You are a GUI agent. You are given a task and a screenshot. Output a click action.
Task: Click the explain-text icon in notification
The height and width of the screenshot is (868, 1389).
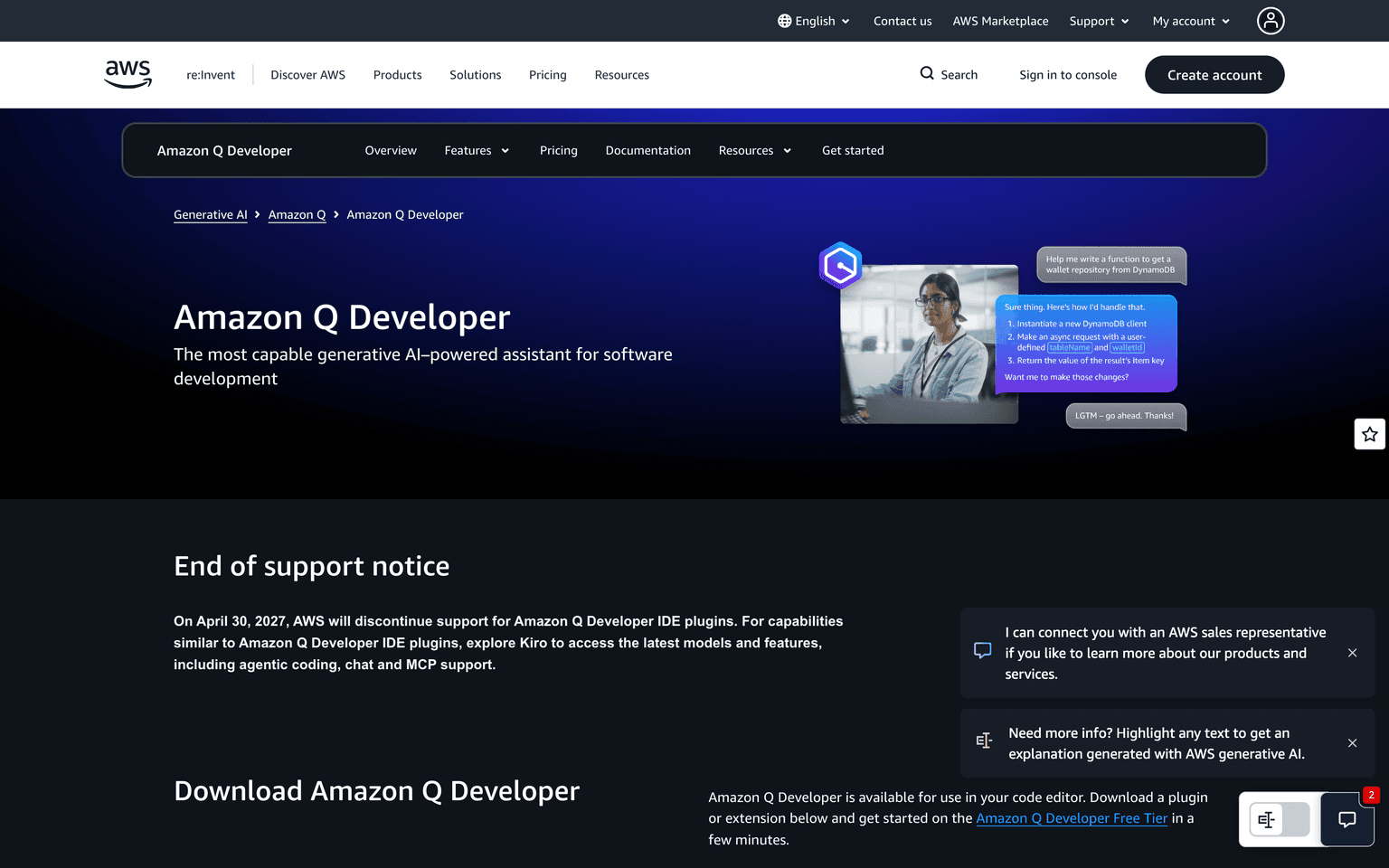pyautogui.click(x=984, y=741)
